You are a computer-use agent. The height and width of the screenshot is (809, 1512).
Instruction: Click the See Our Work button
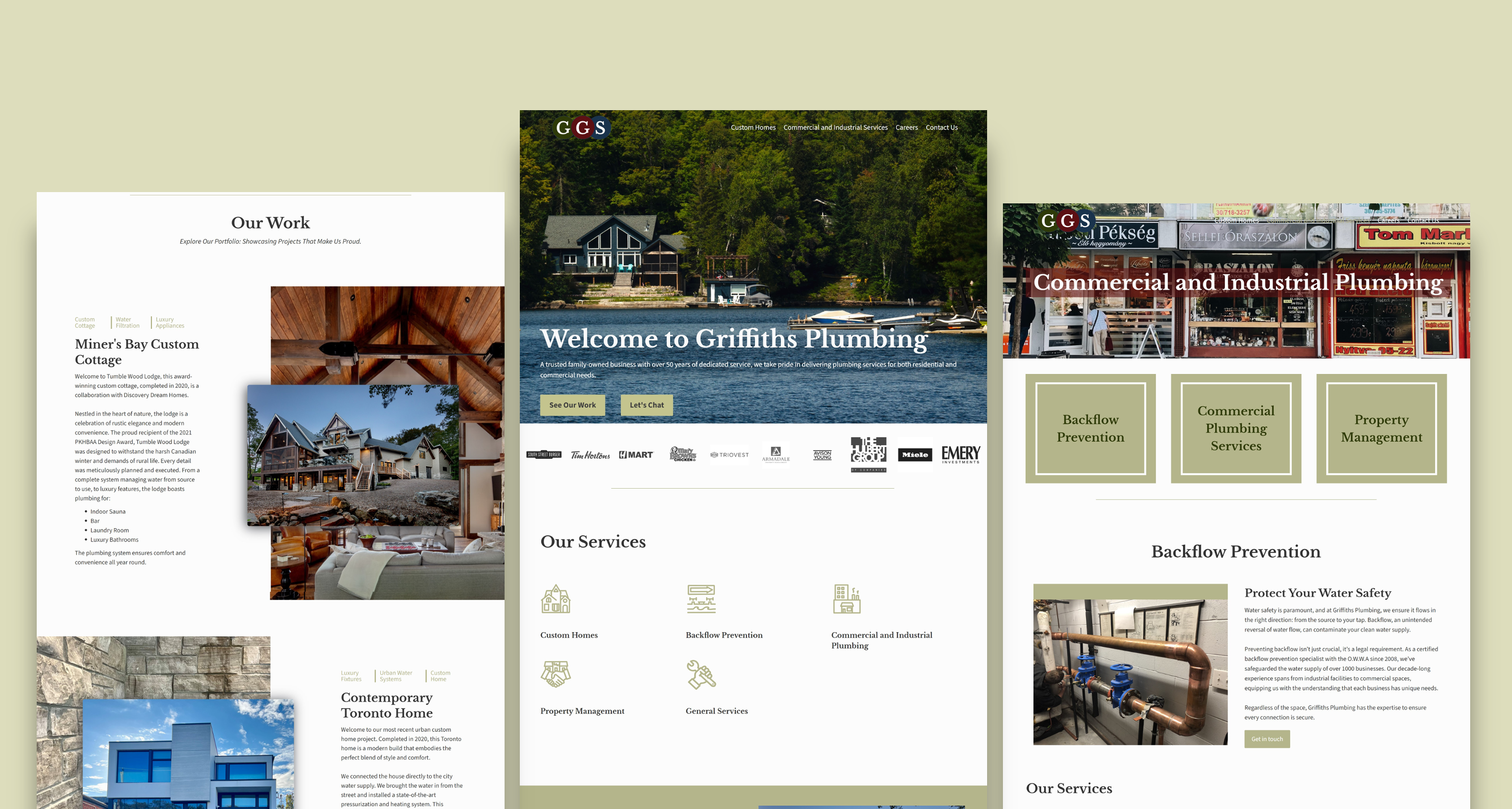tap(572, 404)
